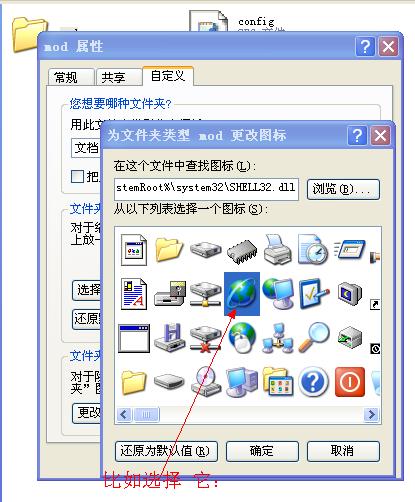415x502 pixels.
Task: Pick the memory chip icon
Action: 242,252
